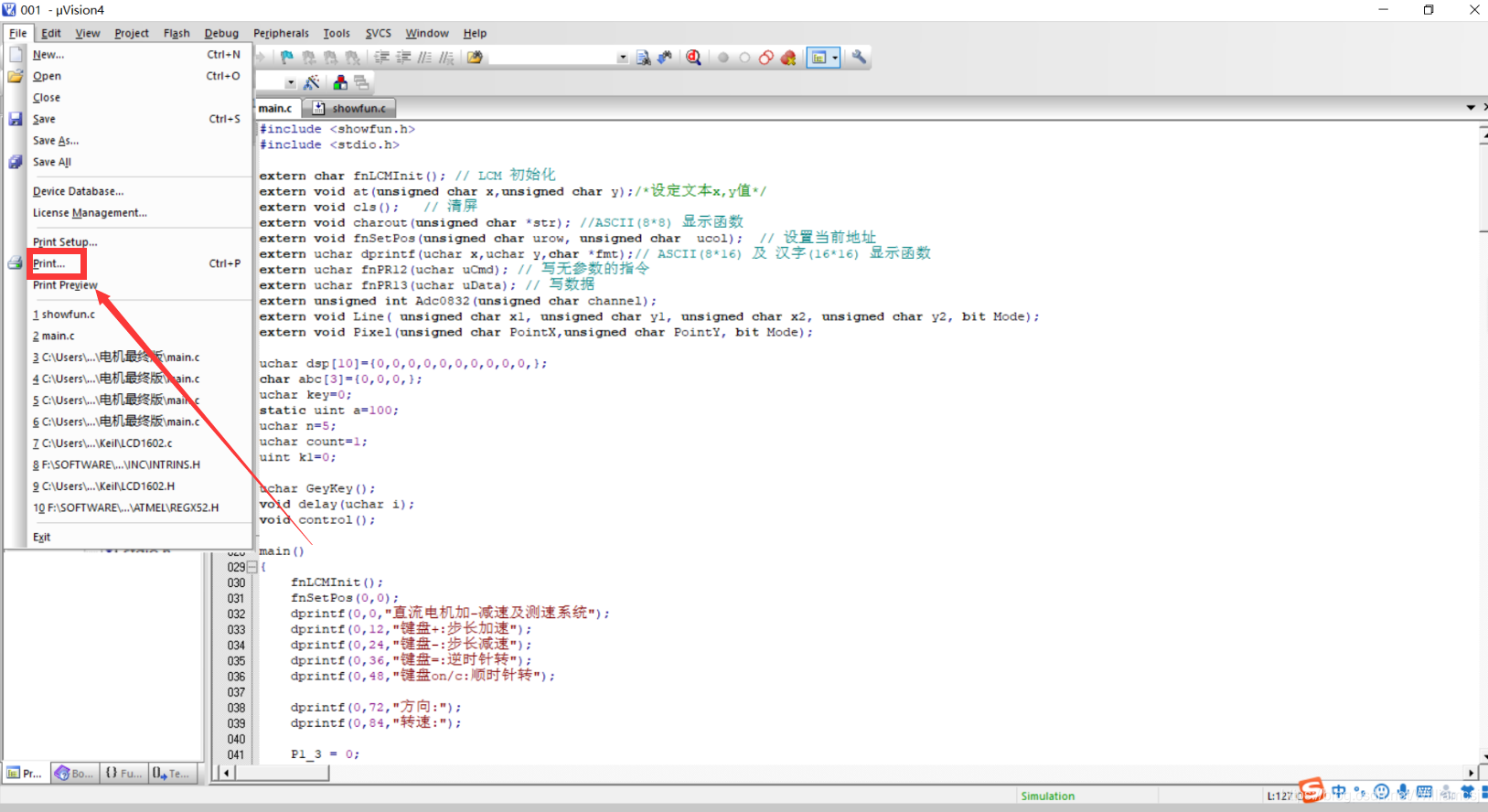Uncomment selection toolbar icon
The width and height of the screenshot is (1488, 812).
pyautogui.click(x=446, y=58)
